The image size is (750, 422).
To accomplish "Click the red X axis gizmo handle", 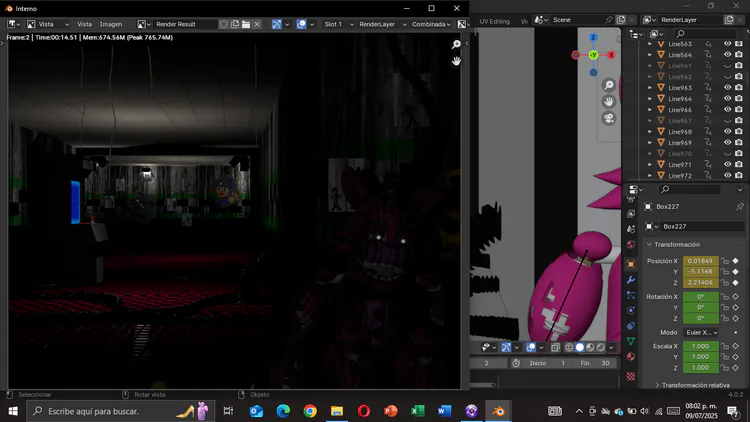I will [611, 55].
